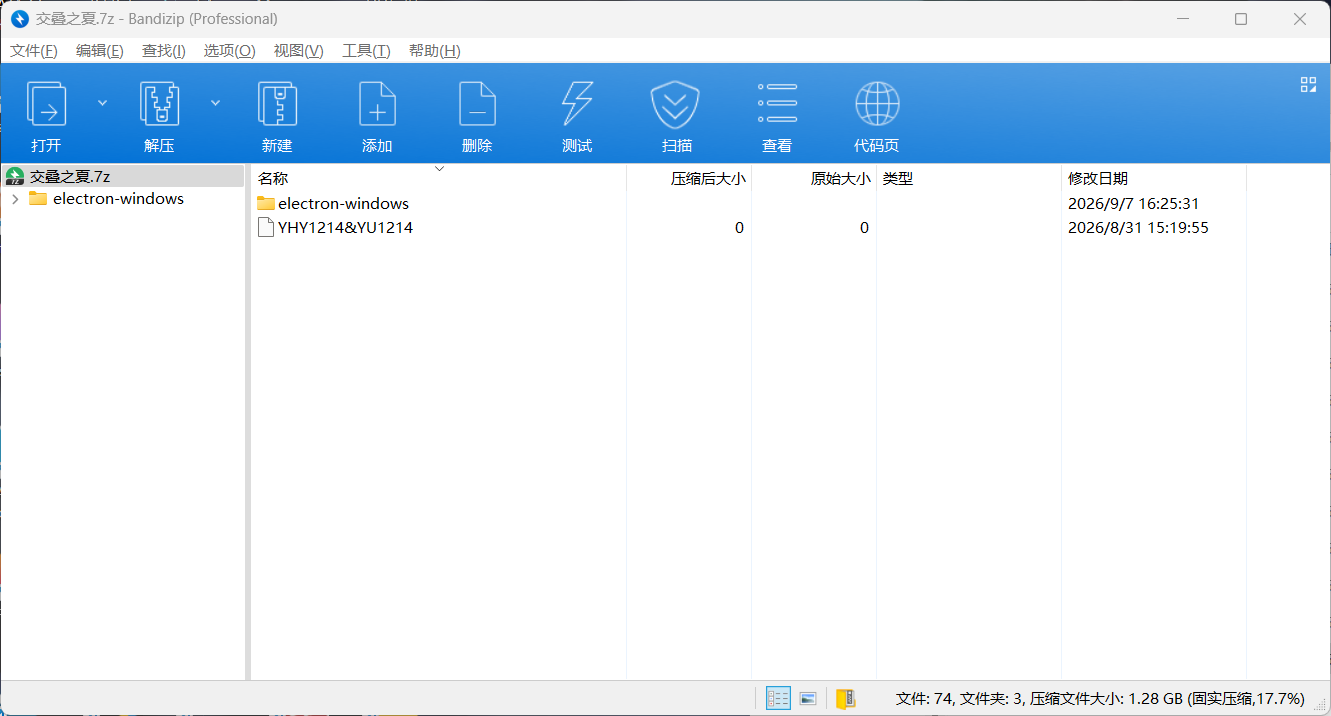The width and height of the screenshot is (1331, 716).
Task: Click the toolbar layout grid icon at top right
Action: (1308, 84)
